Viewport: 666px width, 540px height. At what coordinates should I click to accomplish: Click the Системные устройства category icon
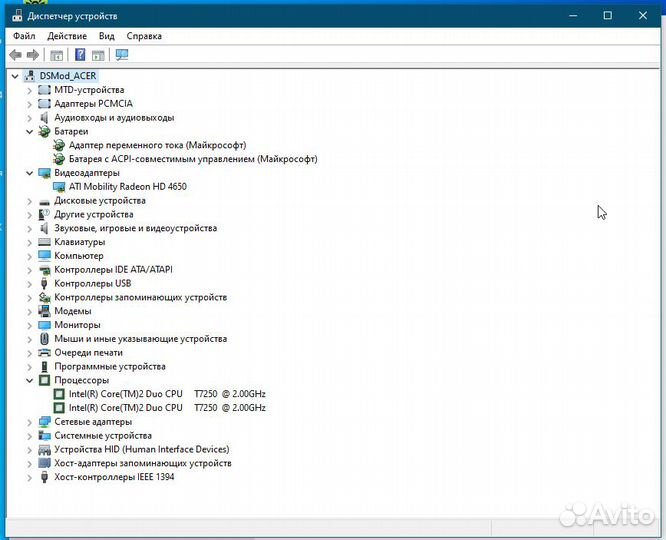pyautogui.click(x=44, y=435)
